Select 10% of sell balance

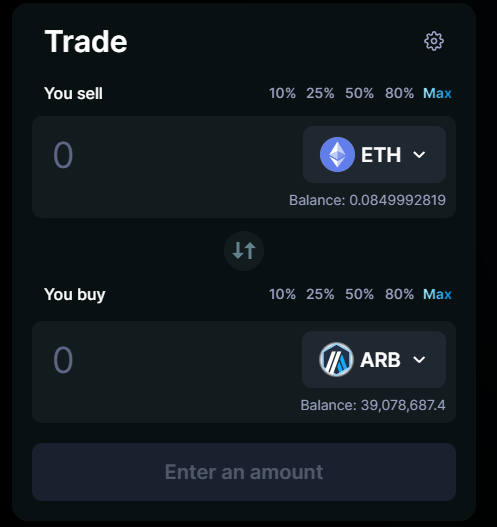[282, 93]
